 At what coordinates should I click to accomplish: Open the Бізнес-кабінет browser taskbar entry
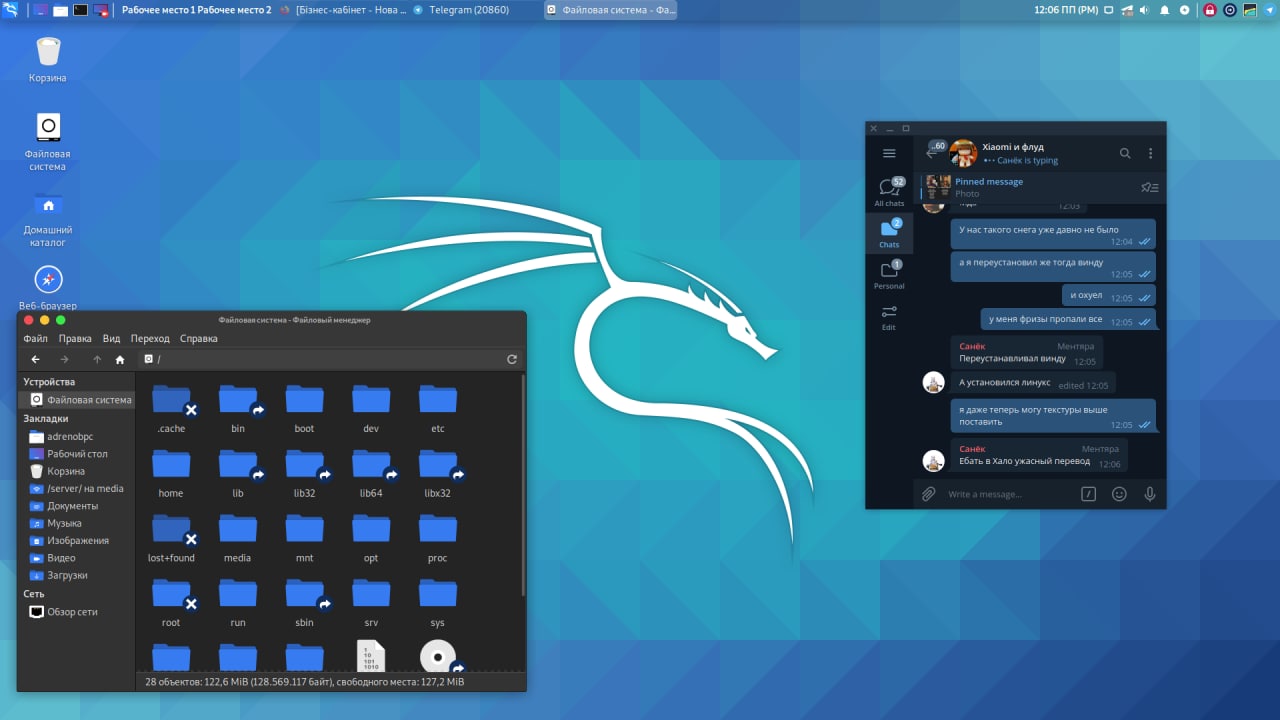coord(341,10)
